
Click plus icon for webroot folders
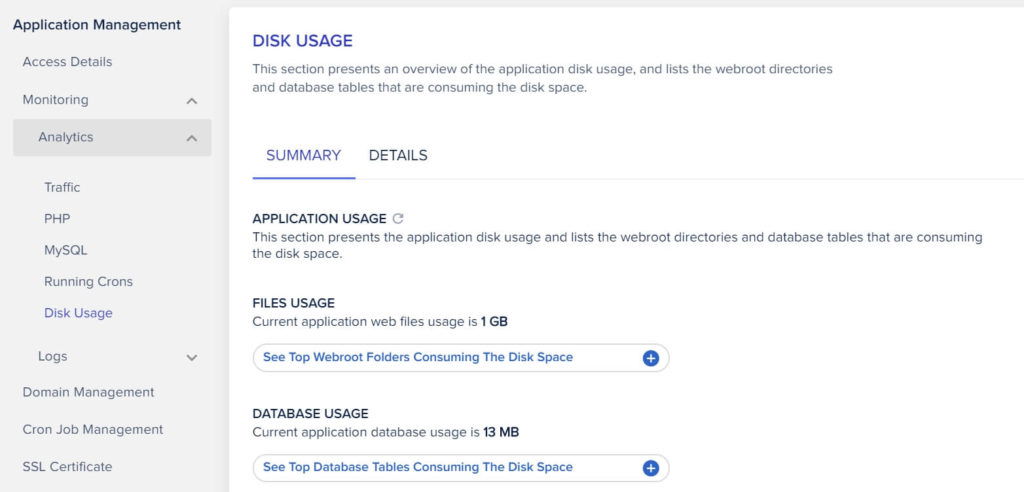tap(650, 358)
